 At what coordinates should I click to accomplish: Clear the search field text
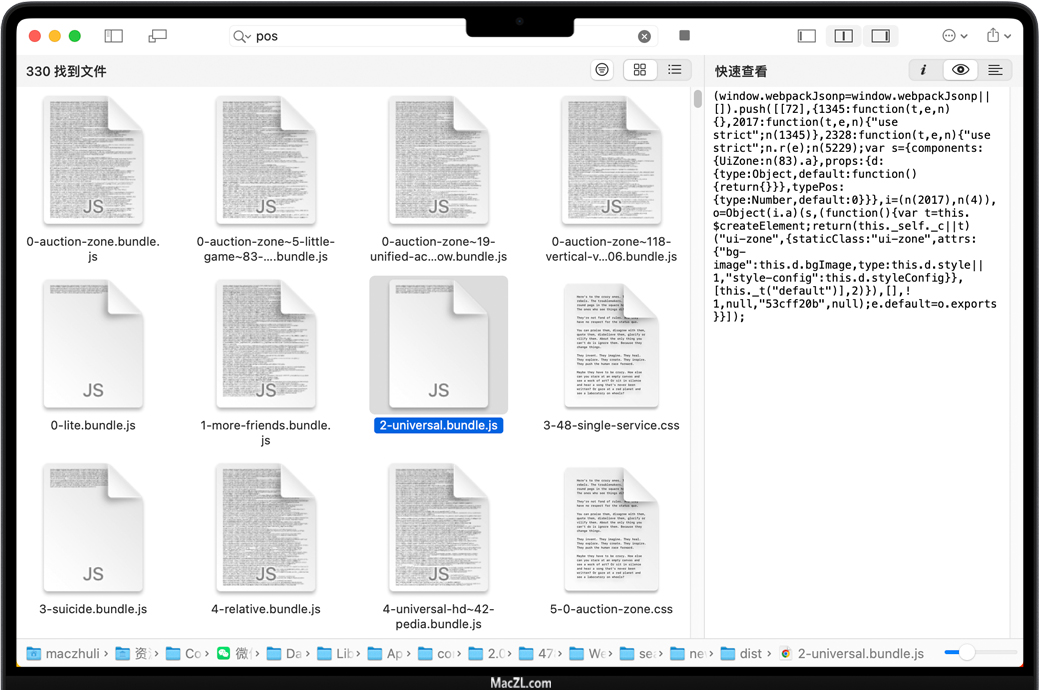point(644,36)
